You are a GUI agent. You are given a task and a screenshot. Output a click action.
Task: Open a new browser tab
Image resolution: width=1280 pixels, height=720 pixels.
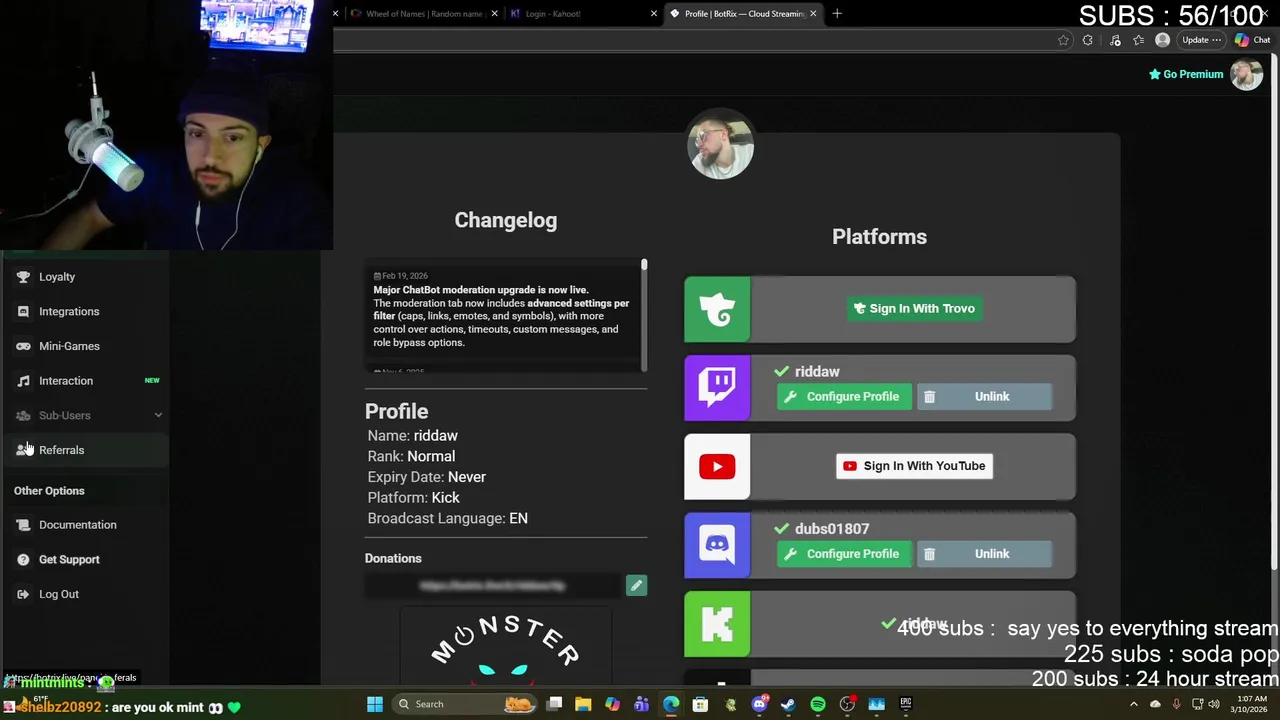click(837, 14)
